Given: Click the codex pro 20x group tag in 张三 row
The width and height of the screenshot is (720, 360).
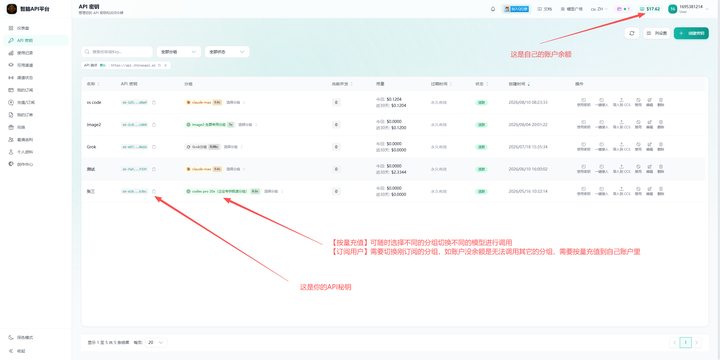Looking at the screenshot, I should (223, 191).
